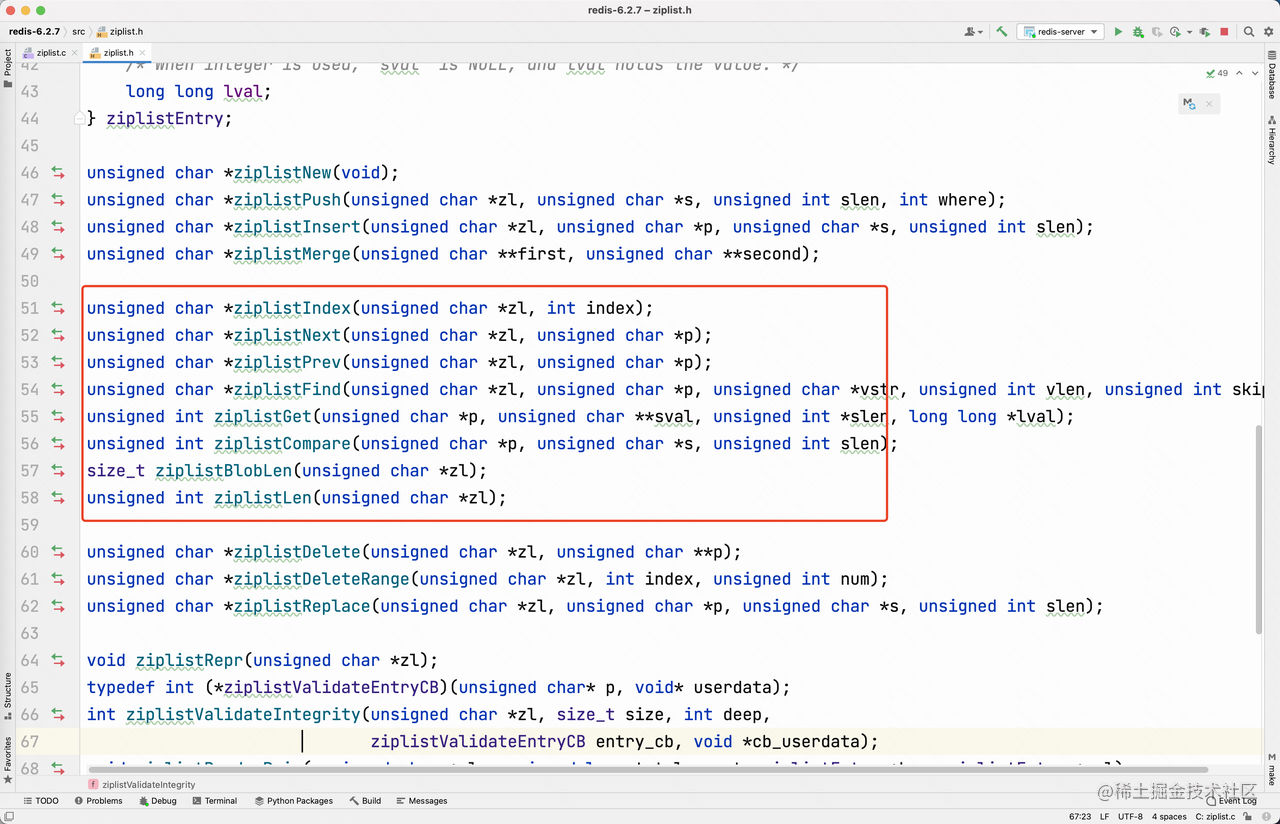Collapse the struct fold marker at line 44
The width and height of the screenshot is (1280, 824).
(x=80, y=119)
